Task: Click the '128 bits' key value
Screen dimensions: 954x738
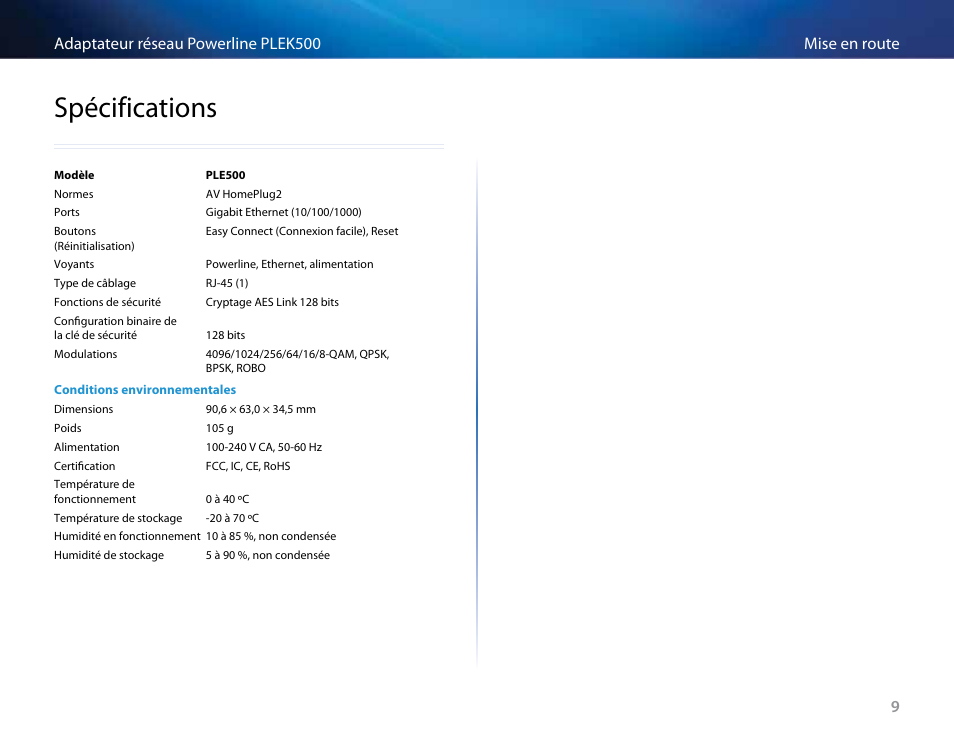Action: pyautogui.click(x=225, y=335)
